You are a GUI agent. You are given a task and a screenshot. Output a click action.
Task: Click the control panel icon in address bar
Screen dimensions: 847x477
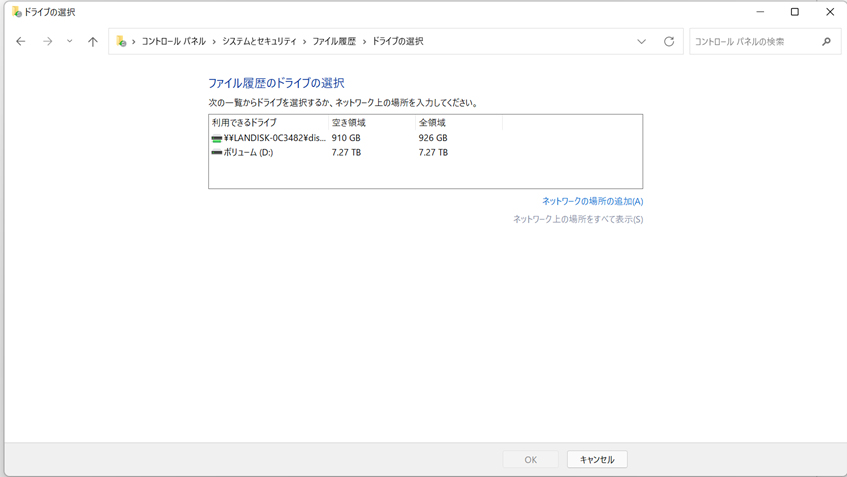click(x=121, y=42)
